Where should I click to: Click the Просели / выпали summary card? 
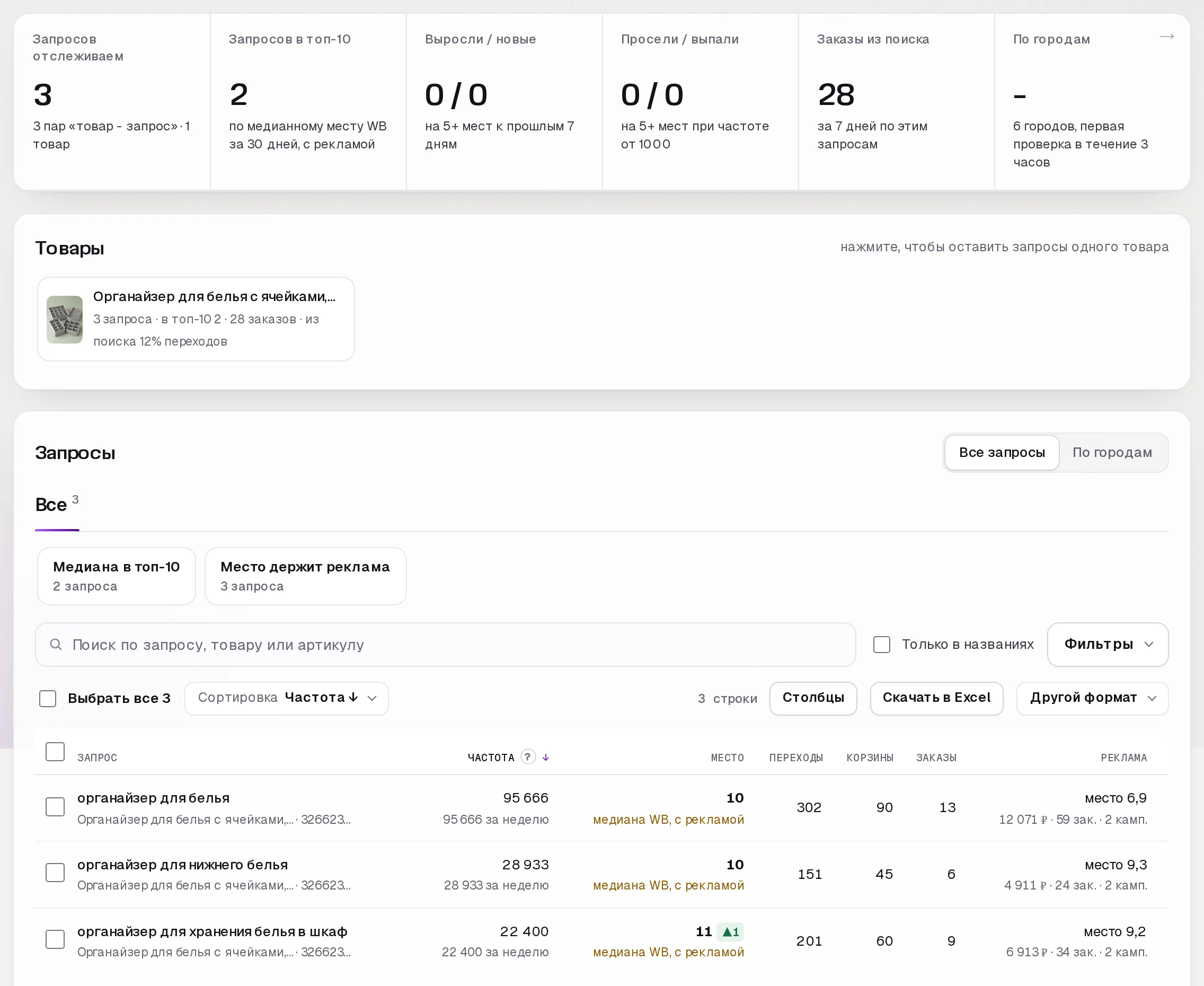[x=701, y=102]
